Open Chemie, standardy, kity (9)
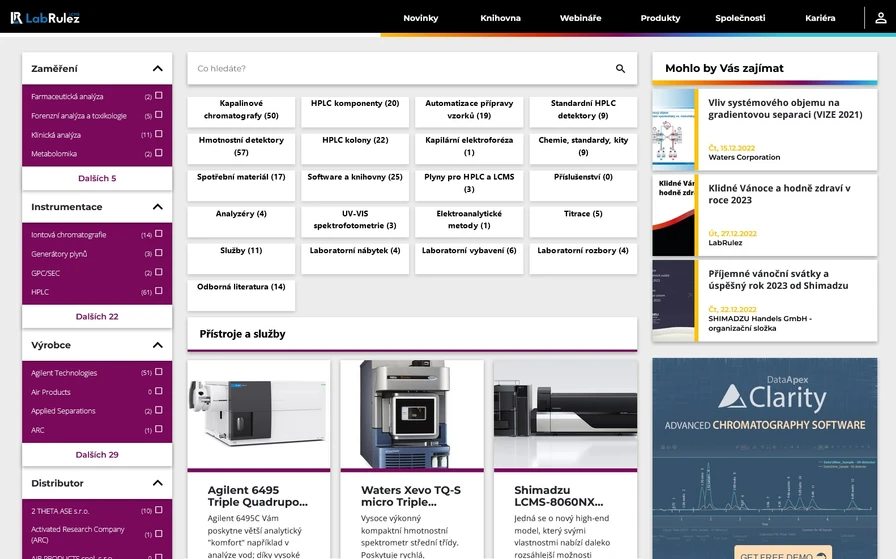This screenshot has width=896, height=559. [x=583, y=148]
